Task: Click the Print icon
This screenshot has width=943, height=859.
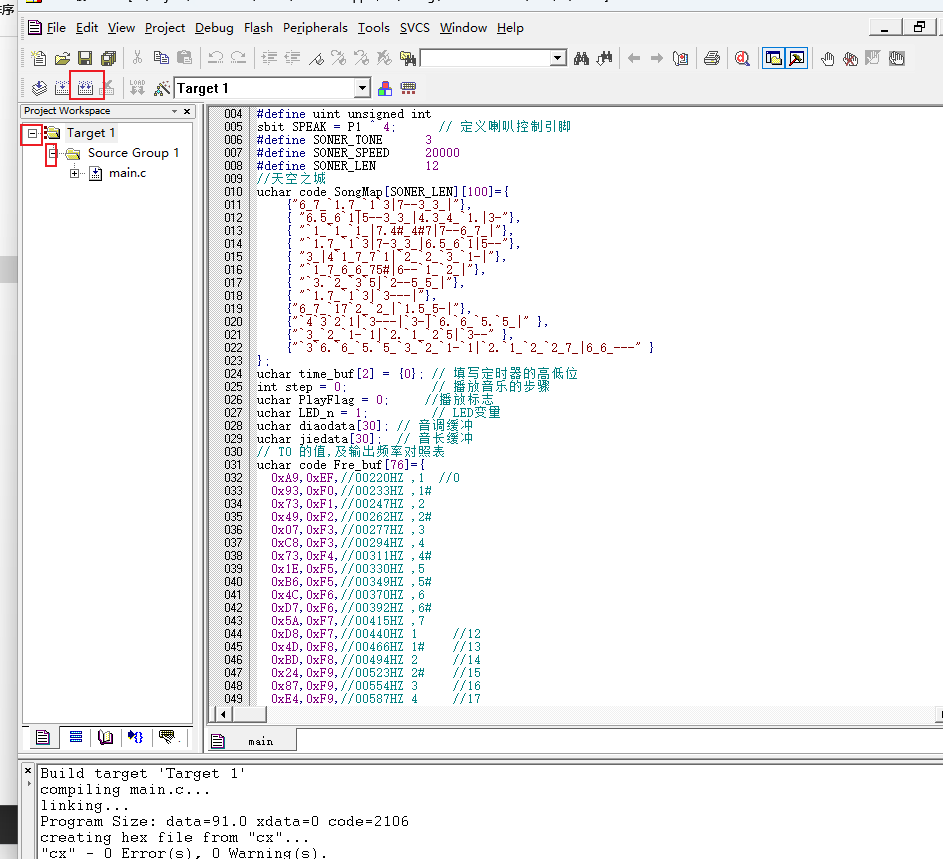Action: [711, 58]
